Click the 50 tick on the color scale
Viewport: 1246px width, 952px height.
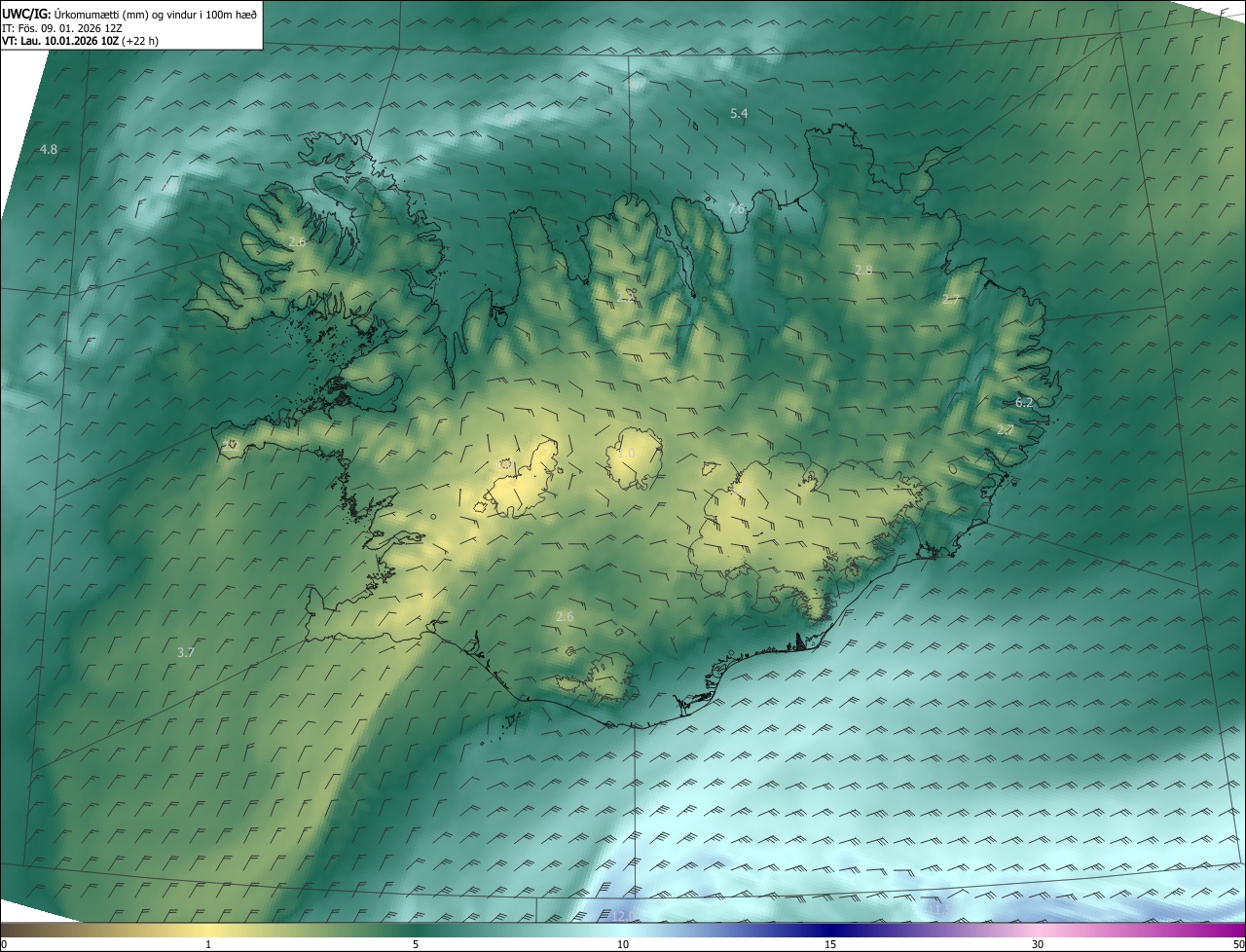click(x=1239, y=944)
